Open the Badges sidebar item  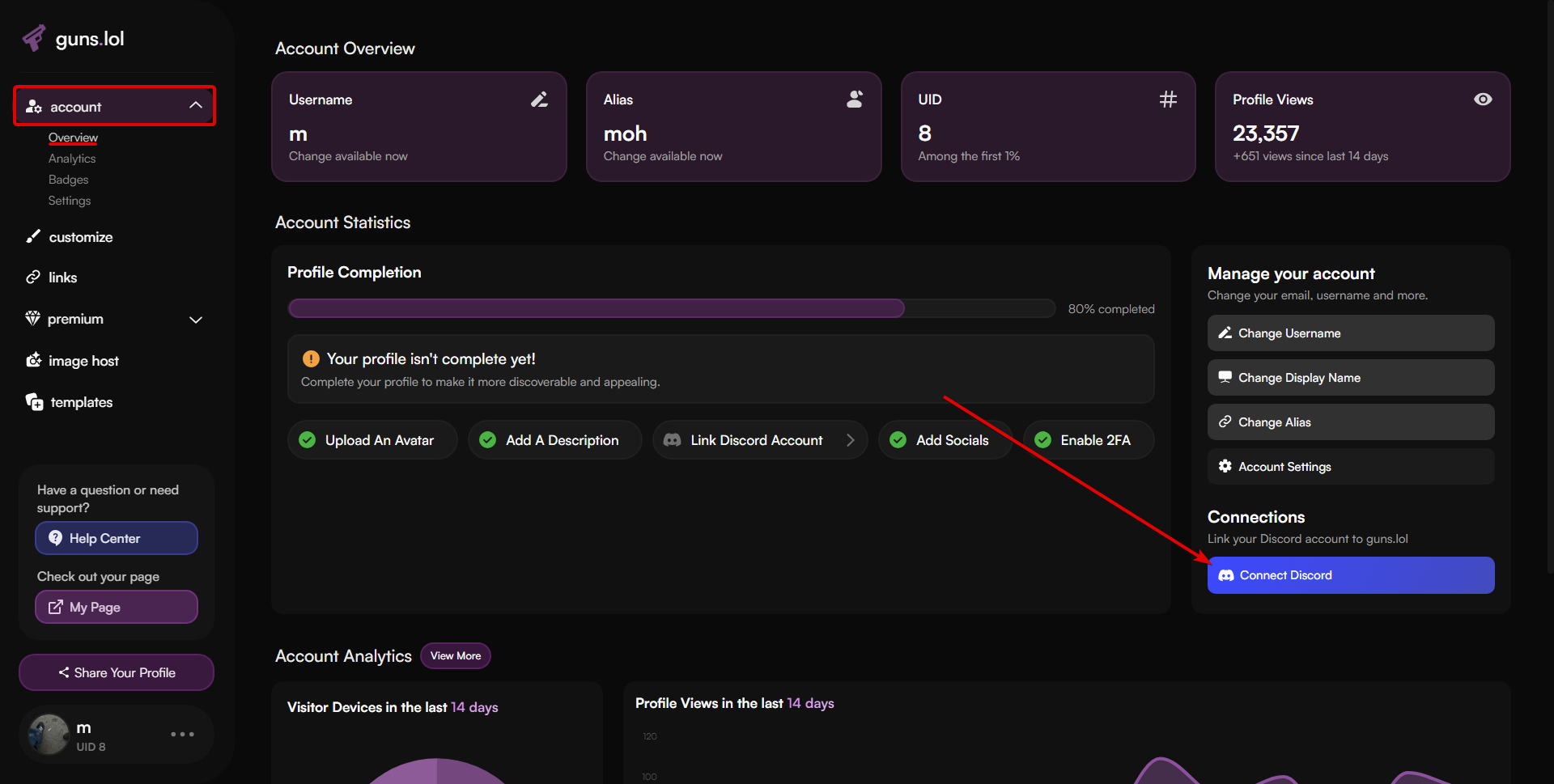point(68,180)
